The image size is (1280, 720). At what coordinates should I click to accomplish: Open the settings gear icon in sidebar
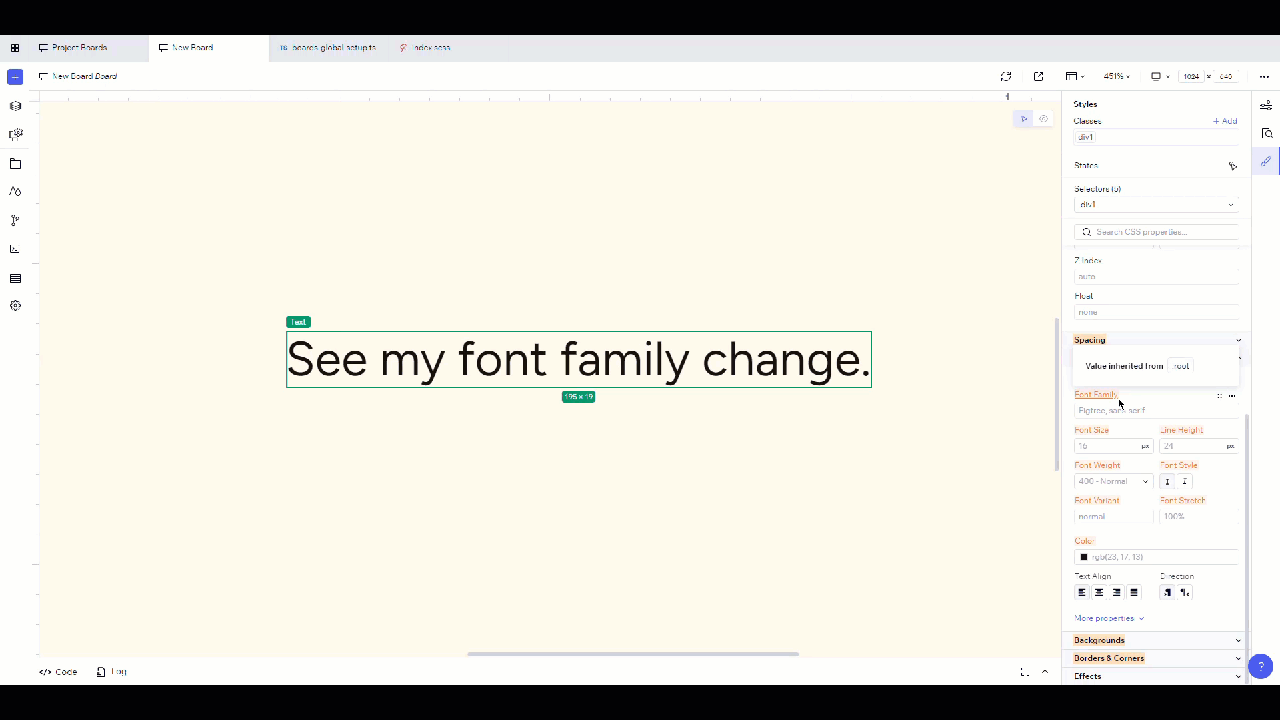15,306
